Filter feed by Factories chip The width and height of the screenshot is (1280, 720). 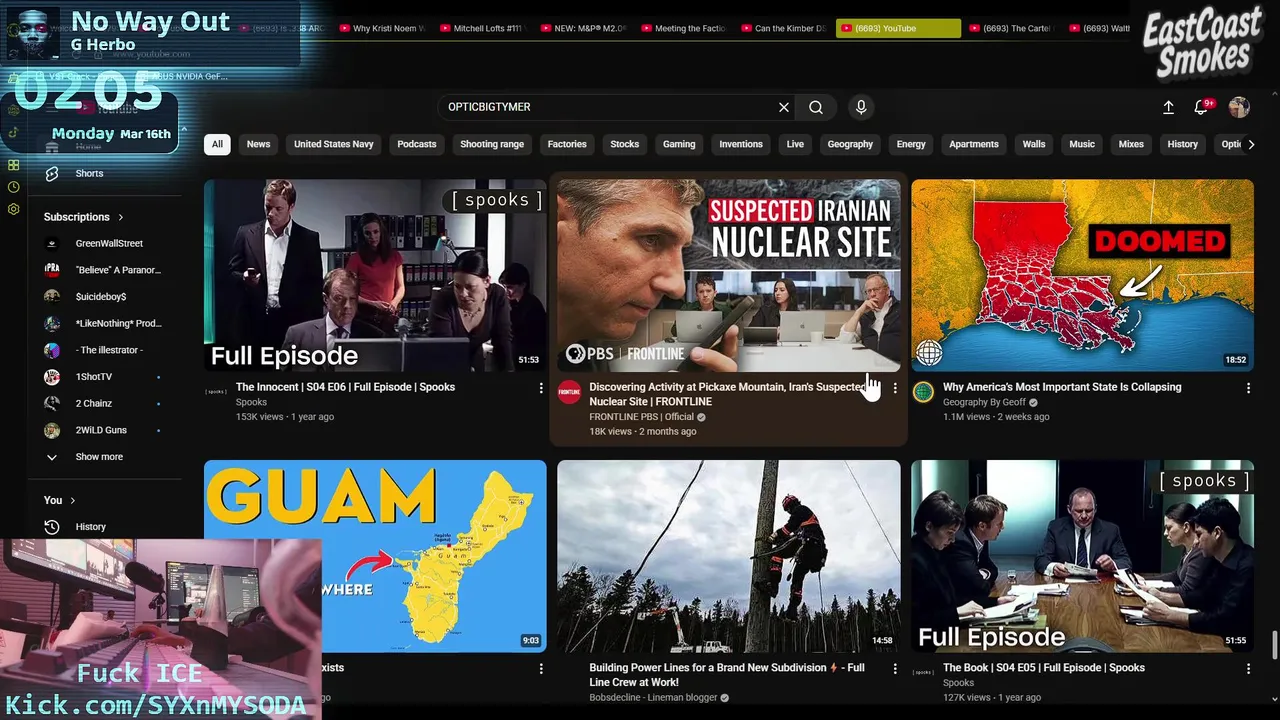pos(567,144)
